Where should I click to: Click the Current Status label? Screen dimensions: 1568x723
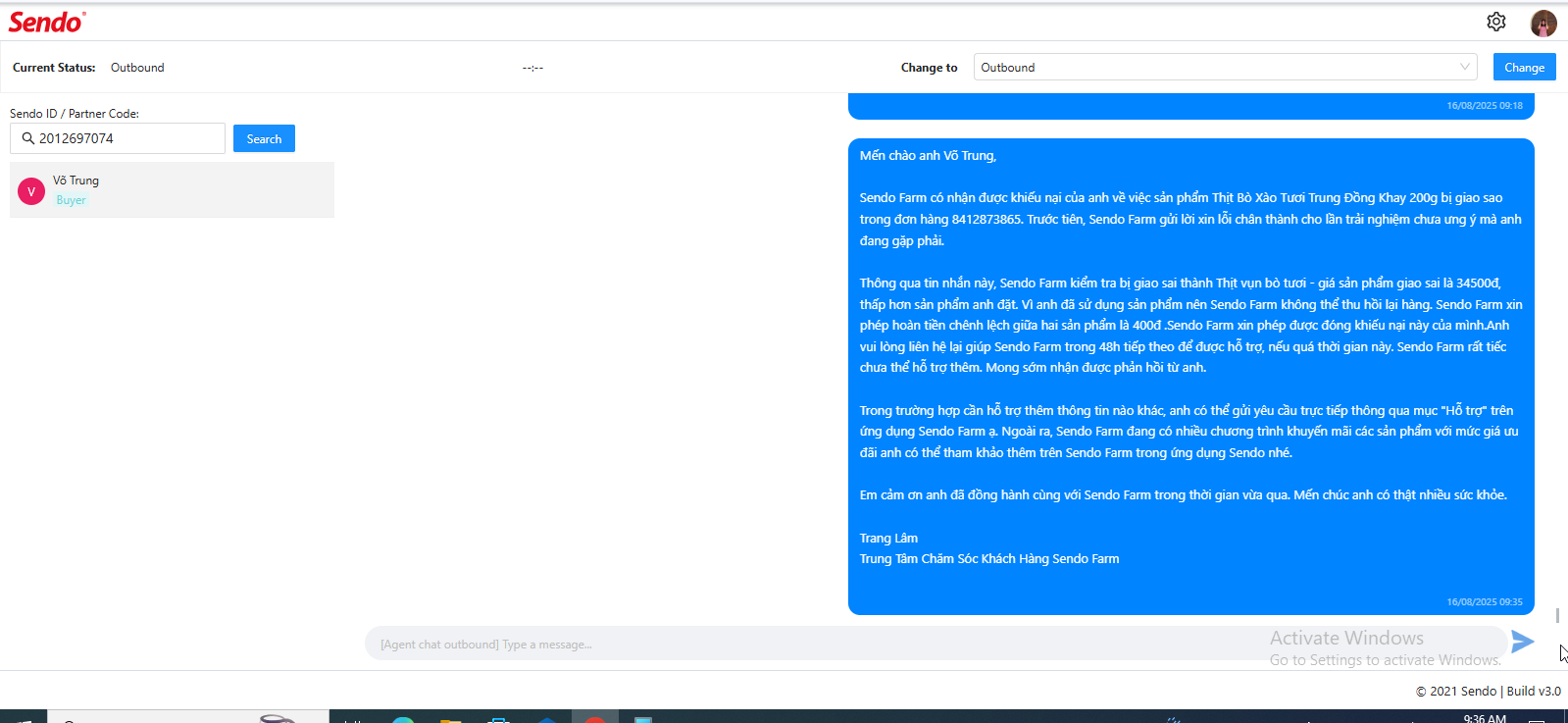coord(54,68)
